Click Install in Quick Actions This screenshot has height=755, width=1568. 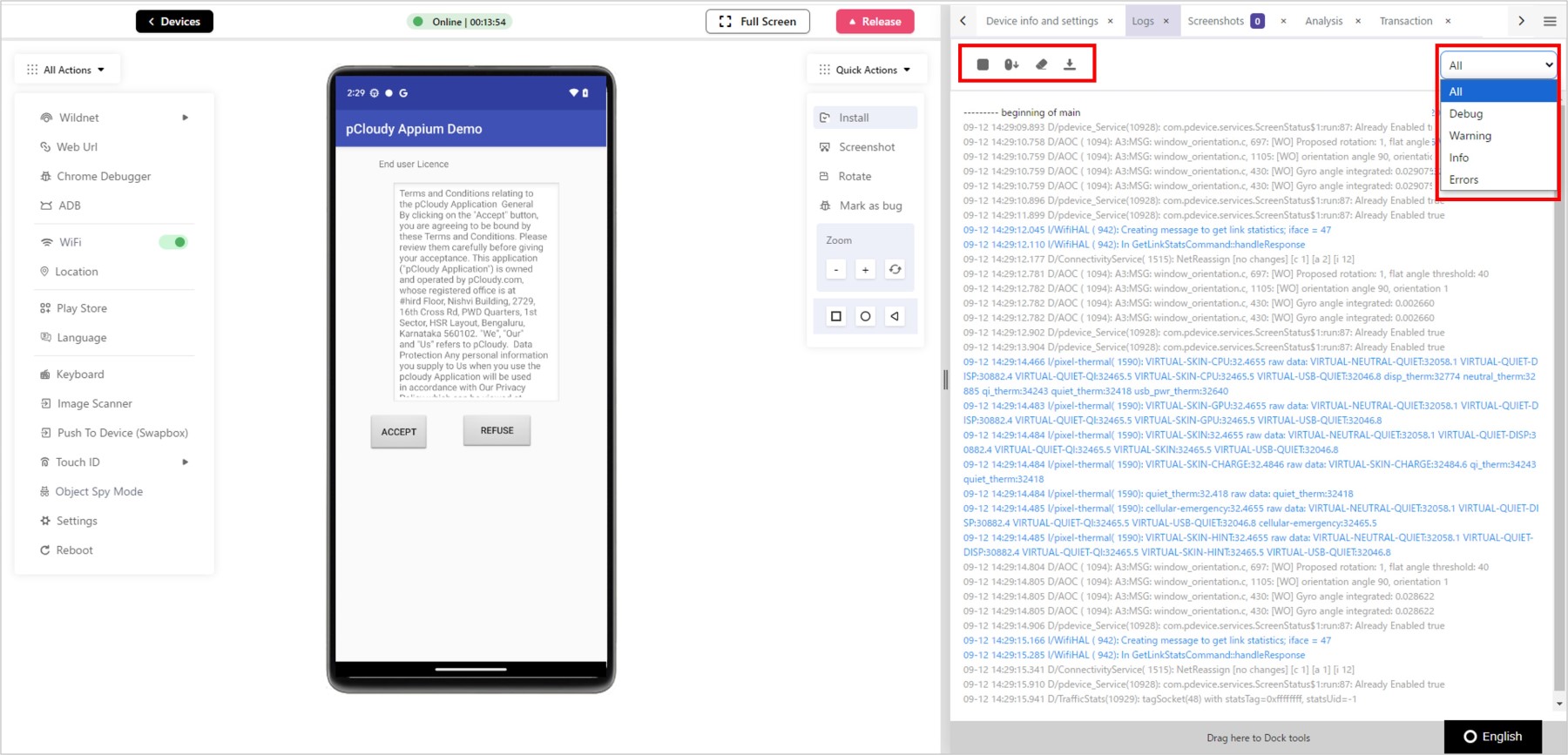pyautogui.click(x=865, y=118)
